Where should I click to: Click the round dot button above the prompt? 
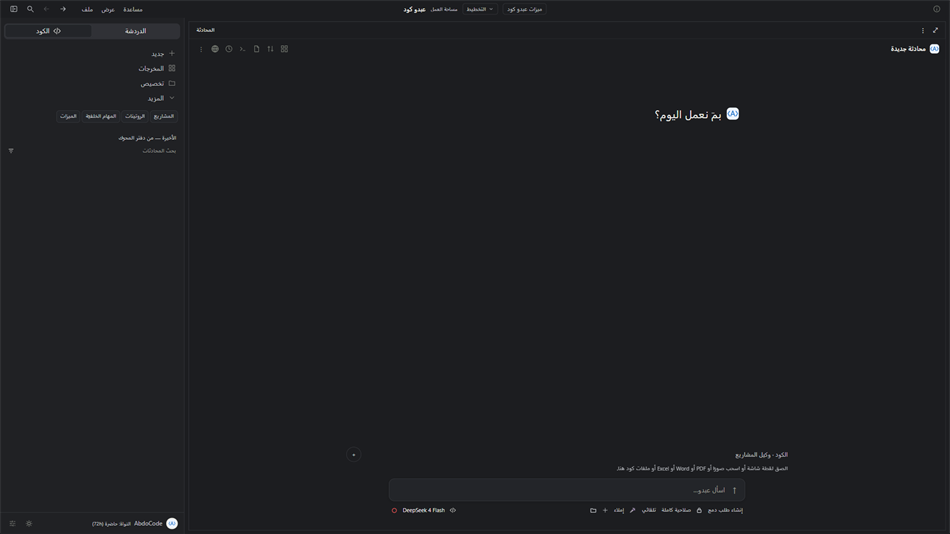click(354, 455)
